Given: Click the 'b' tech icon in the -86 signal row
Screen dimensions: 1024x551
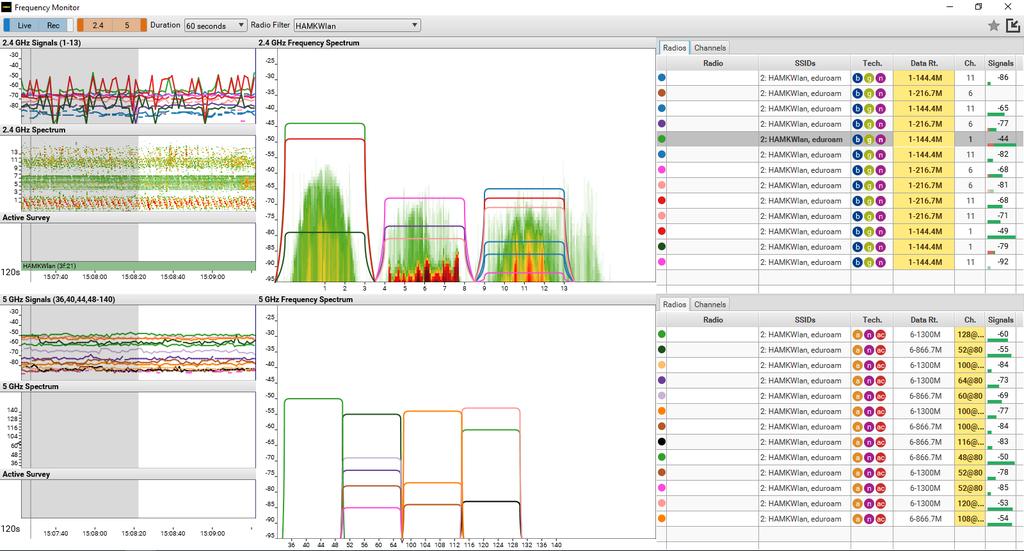Looking at the screenshot, I should pos(857,78).
